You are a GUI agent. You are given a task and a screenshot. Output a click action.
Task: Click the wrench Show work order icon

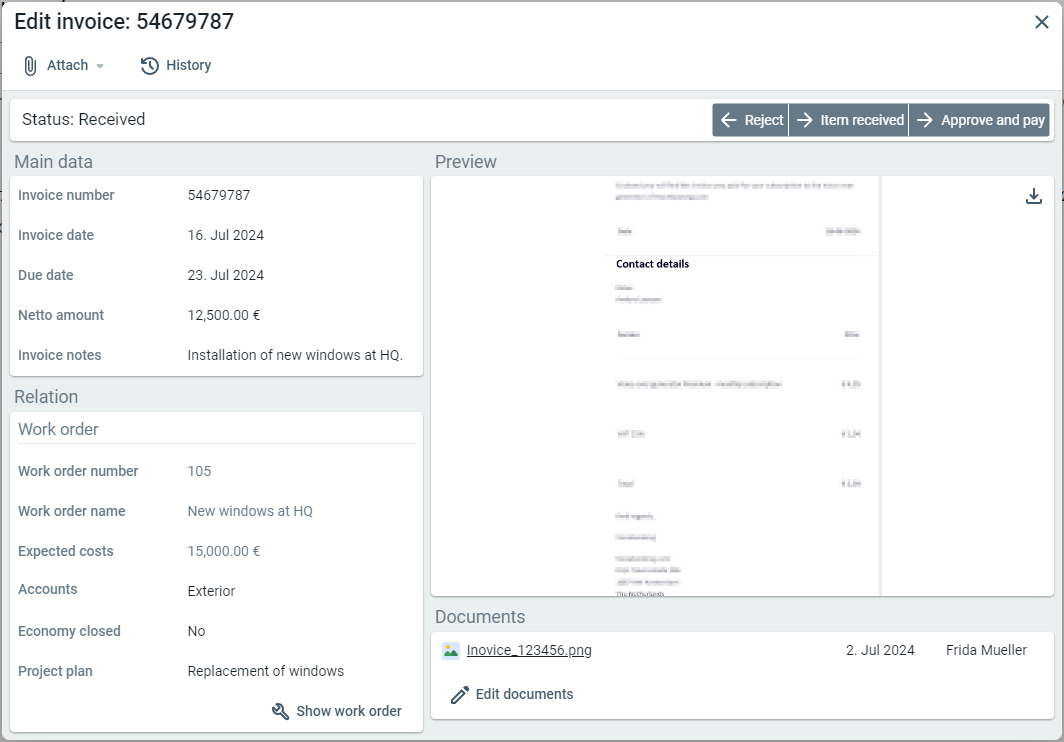click(x=281, y=711)
